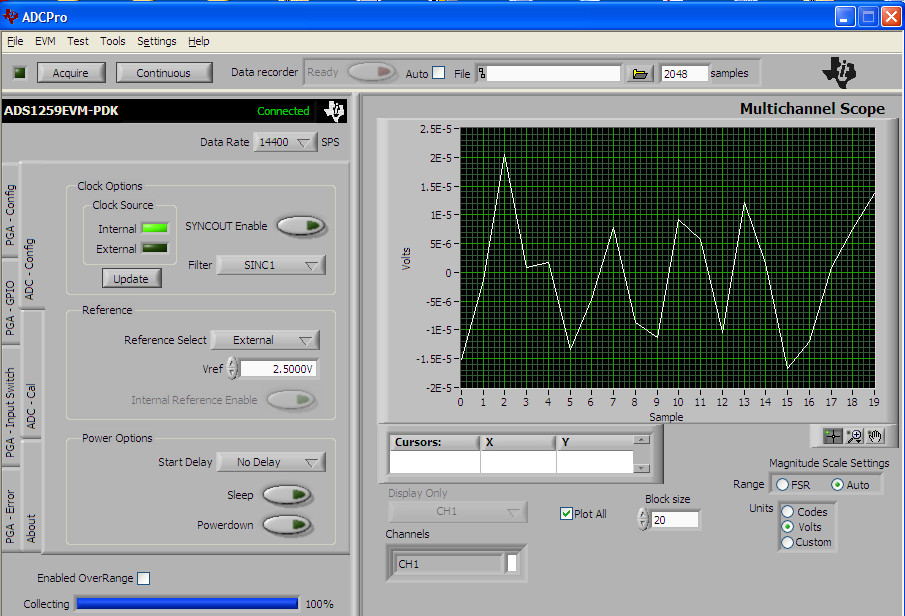Click the Update clock button
The height and width of the screenshot is (616, 905).
coord(131,278)
